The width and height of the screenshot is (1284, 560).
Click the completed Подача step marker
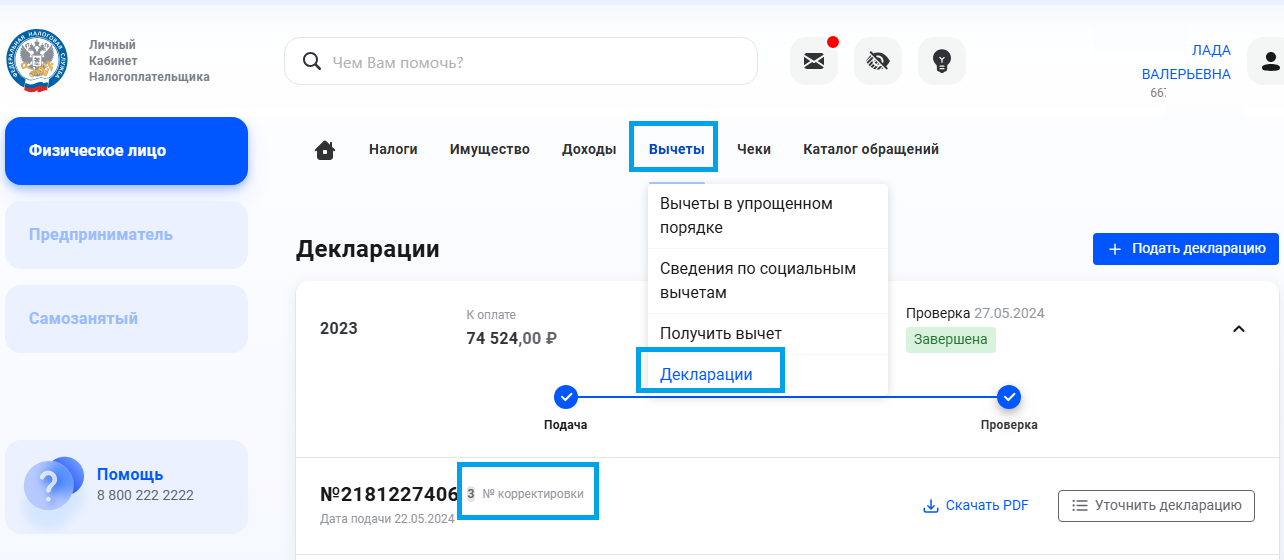point(566,397)
